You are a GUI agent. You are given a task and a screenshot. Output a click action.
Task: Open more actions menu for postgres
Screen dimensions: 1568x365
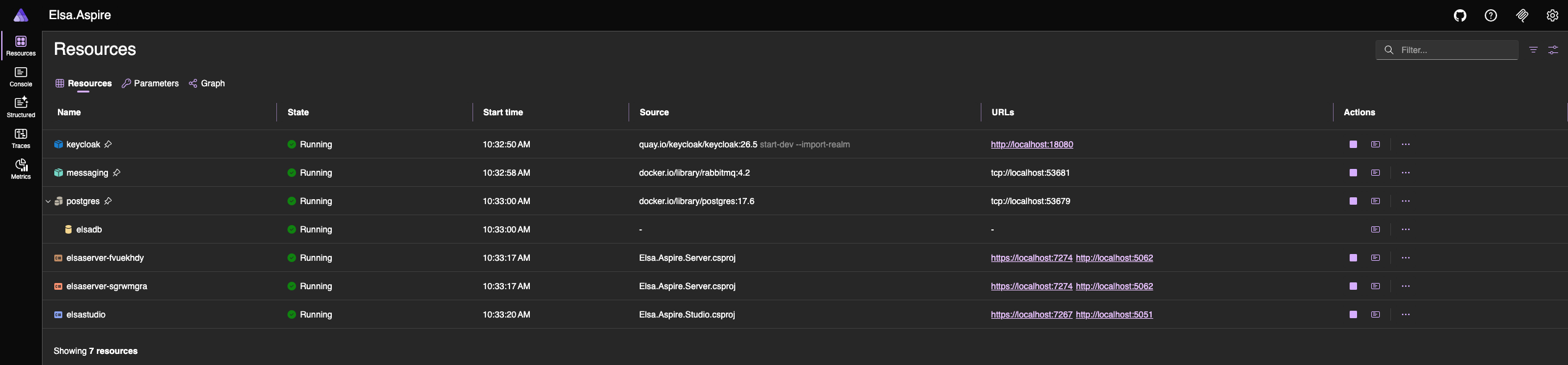1406,201
